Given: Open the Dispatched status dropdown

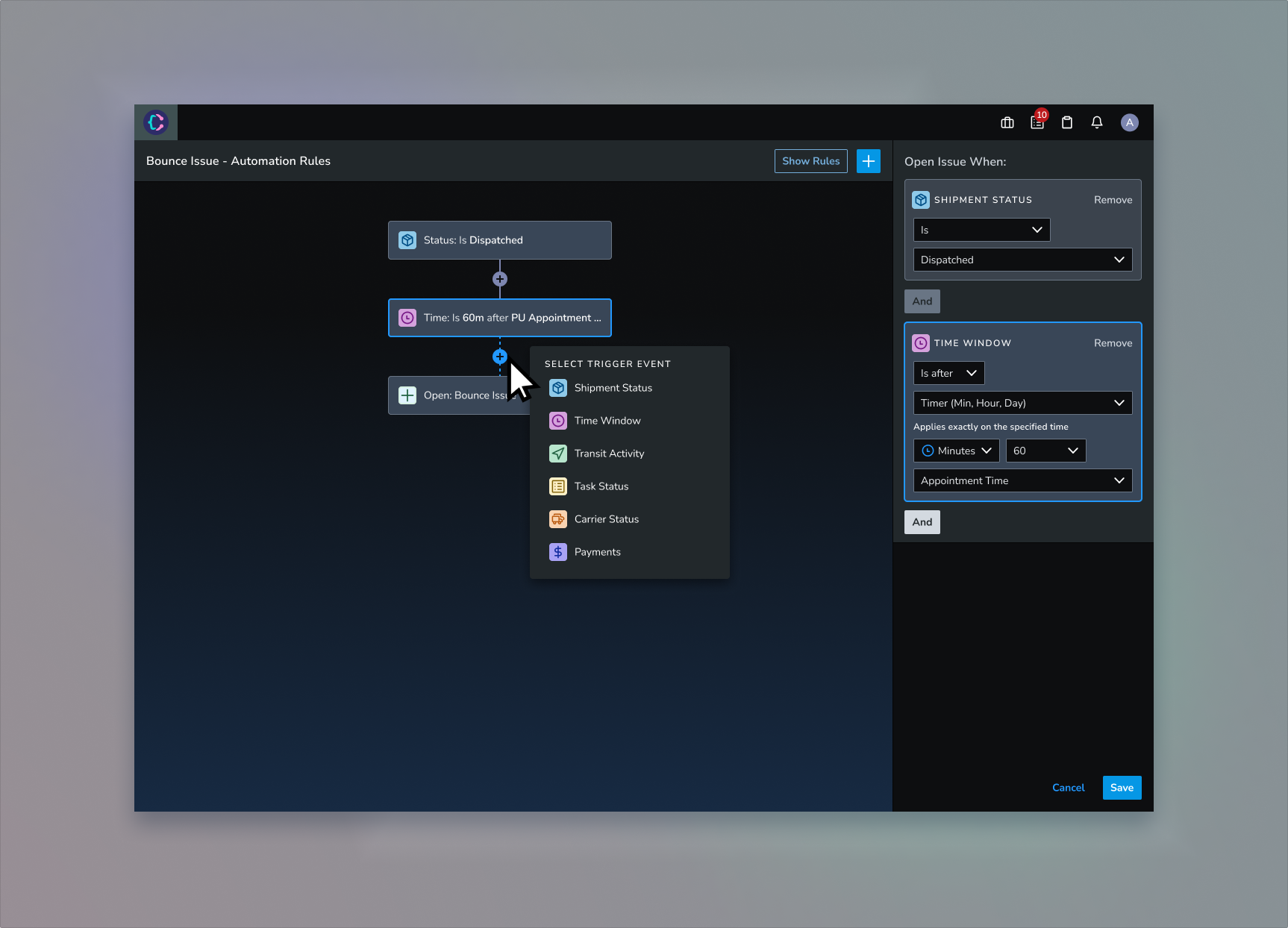Looking at the screenshot, I should coord(1022,259).
